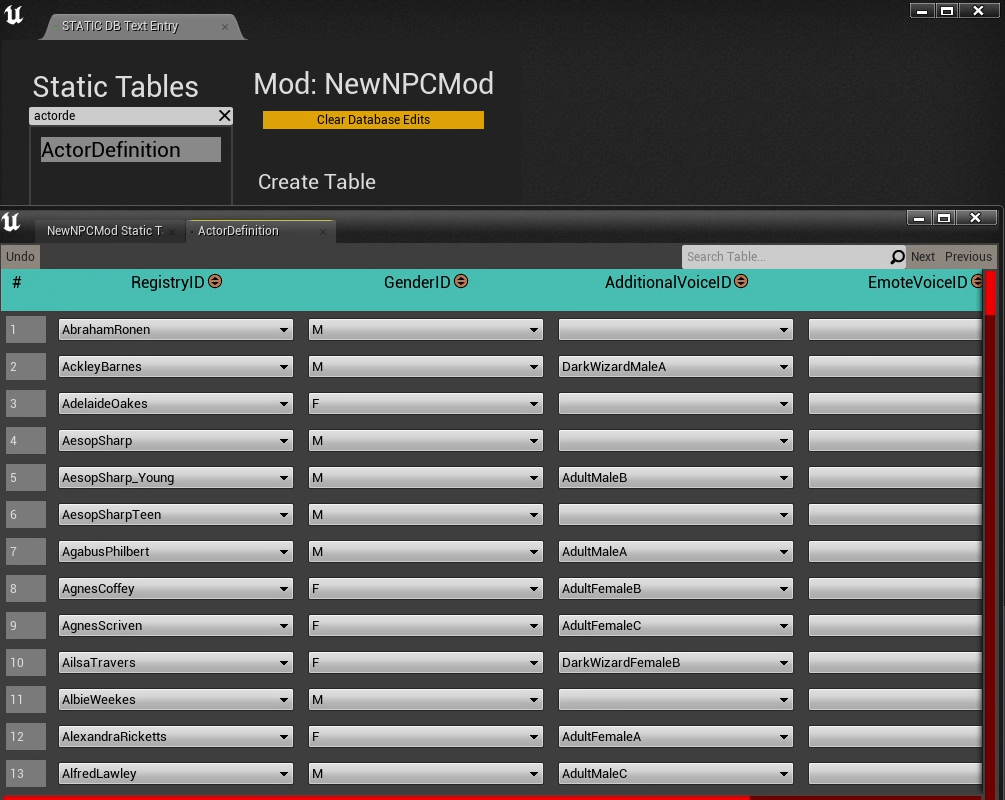Open the AesopSharpTeen RegistryID dropdown
Screen dimensions: 1005x800
click(176, 515)
